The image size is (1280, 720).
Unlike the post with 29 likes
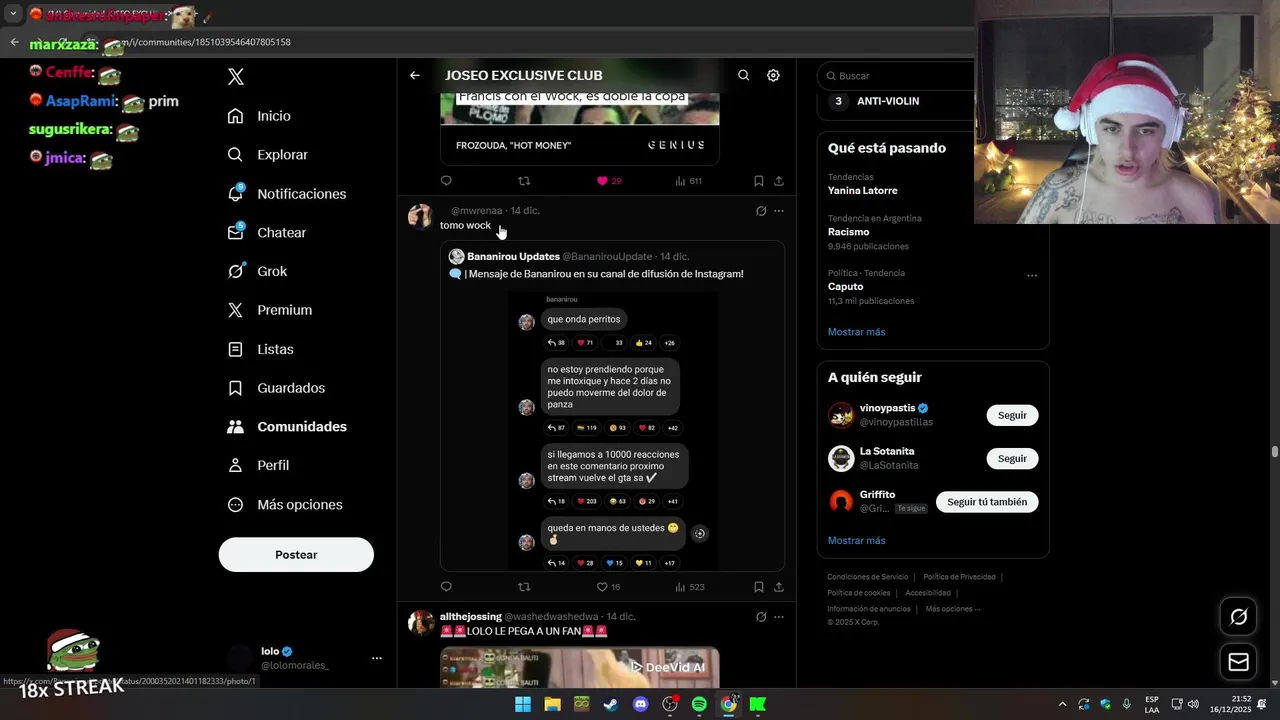609,181
